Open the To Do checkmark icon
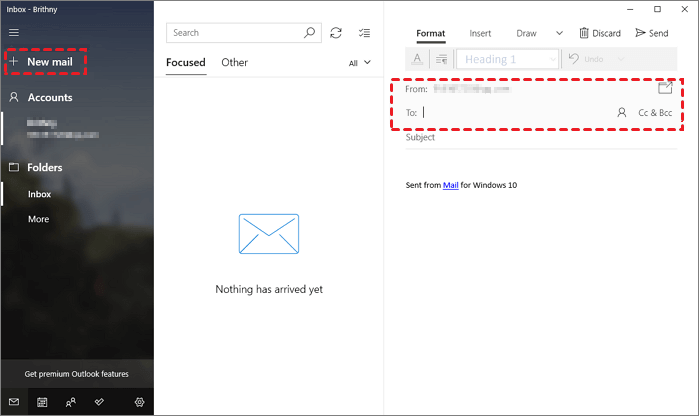This screenshot has width=699, height=416. (99, 402)
